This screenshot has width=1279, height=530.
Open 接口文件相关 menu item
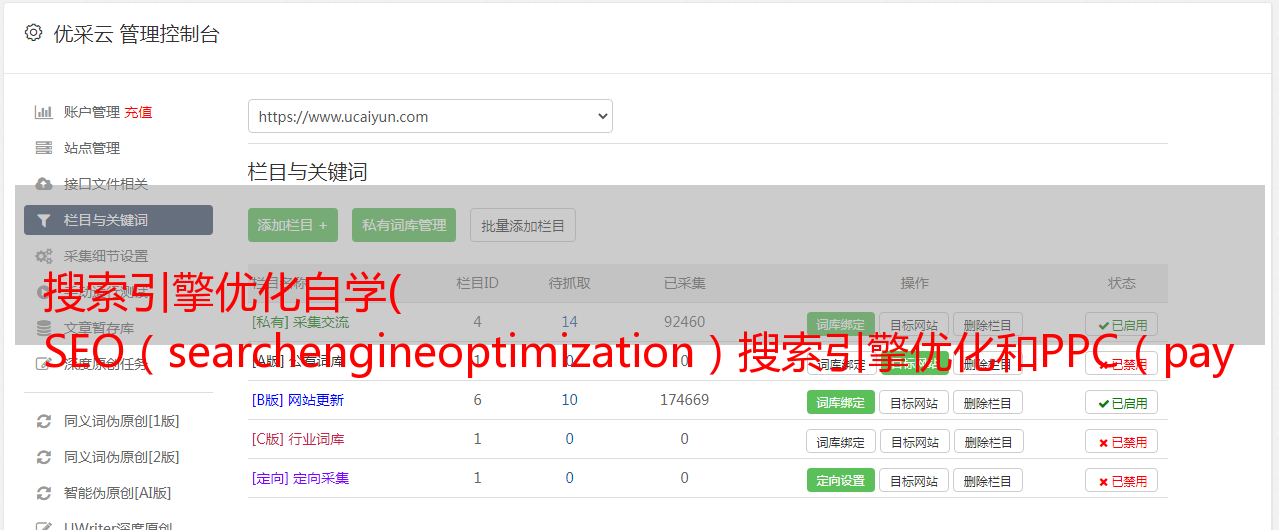106,184
